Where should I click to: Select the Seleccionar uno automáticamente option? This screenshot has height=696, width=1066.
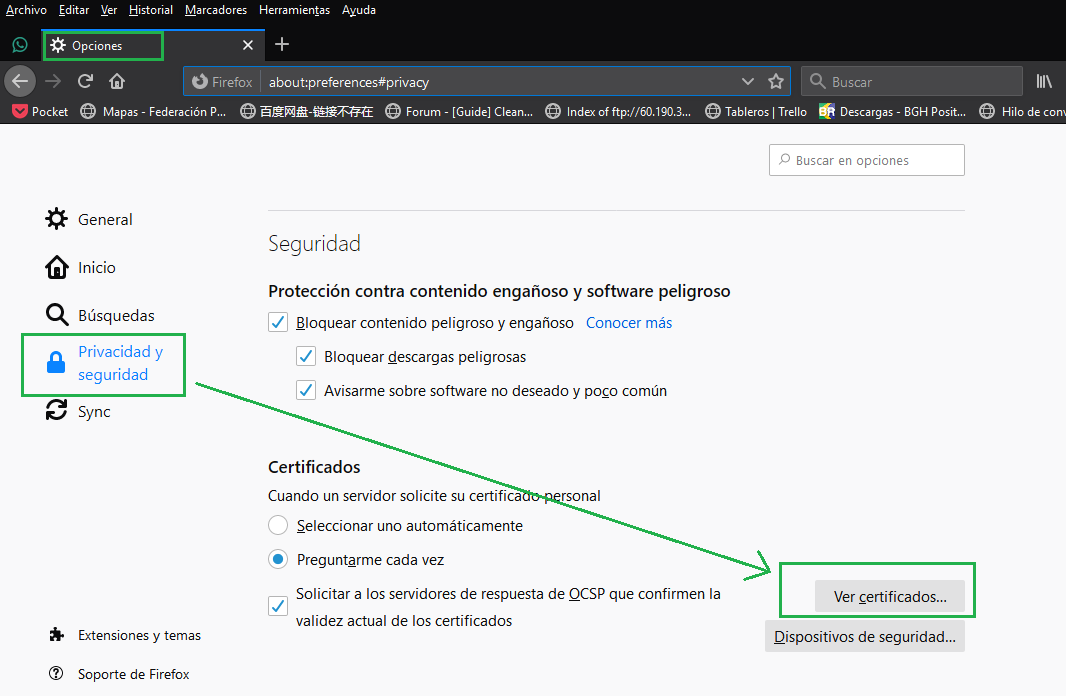(x=278, y=526)
